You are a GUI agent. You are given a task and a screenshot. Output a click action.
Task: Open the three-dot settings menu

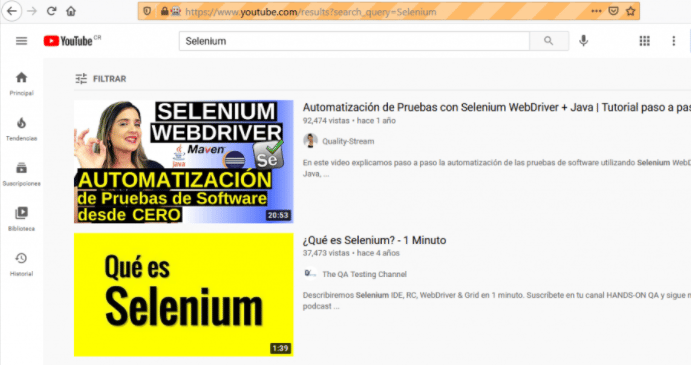point(673,41)
